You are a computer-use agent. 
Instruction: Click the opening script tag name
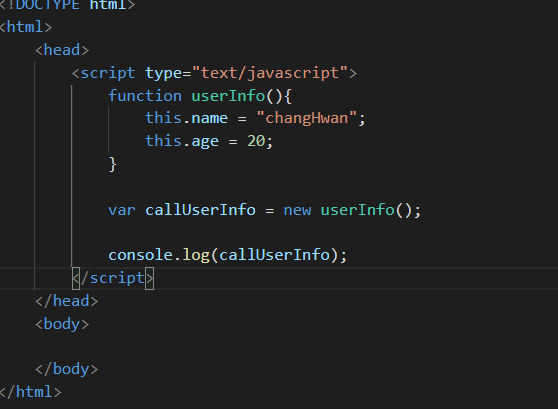click(x=108, y=73)
